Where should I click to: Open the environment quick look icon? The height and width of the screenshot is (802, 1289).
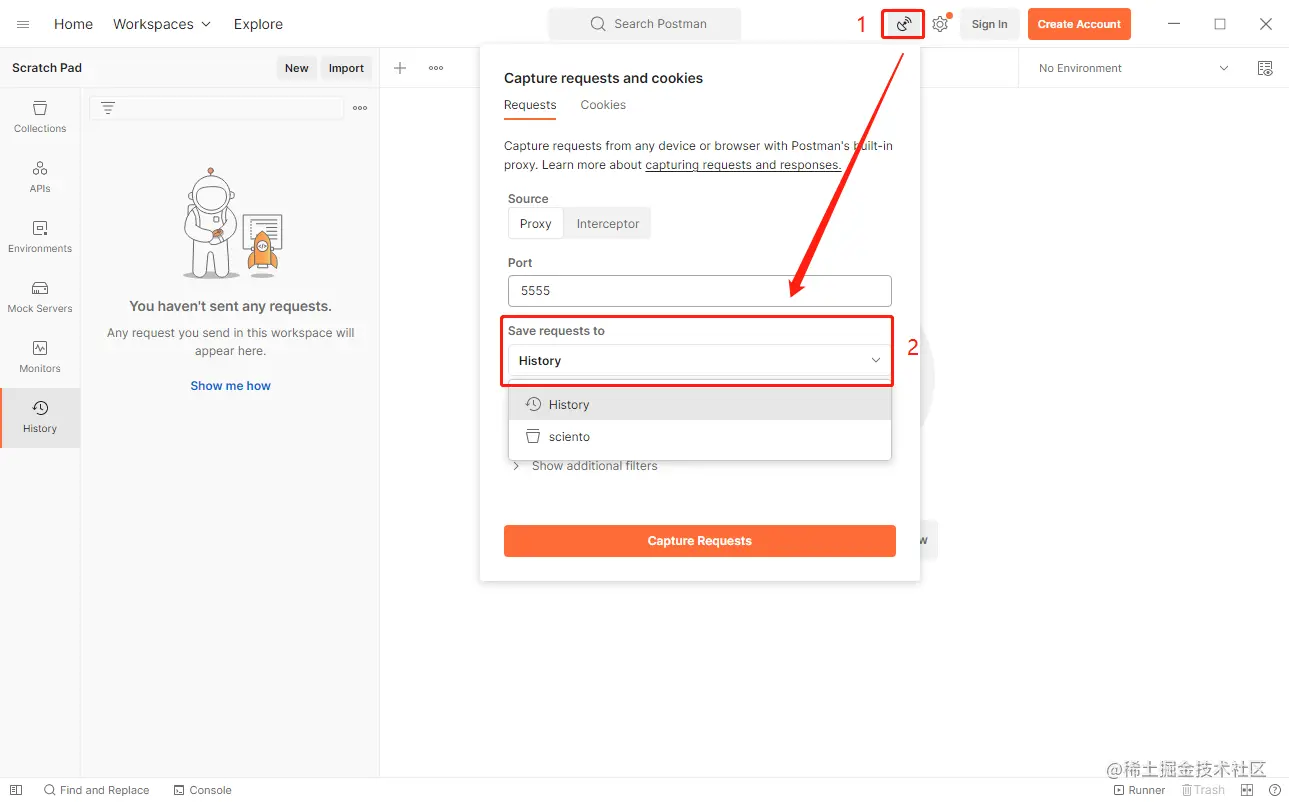(x=1265, y=68)
